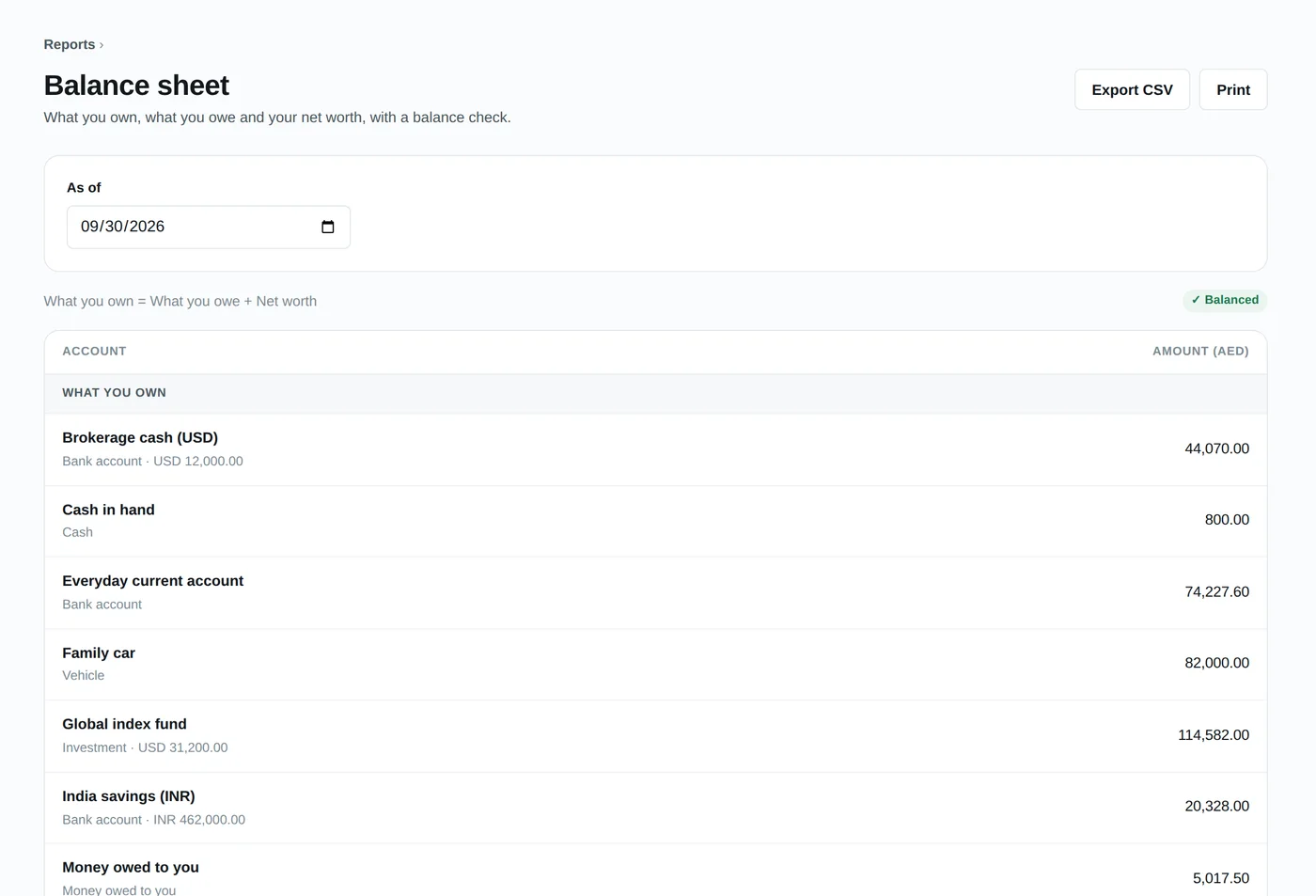Viewport: 1316px width, 896px height.
Task: Click the Vehicle label under Family car
Action: click(84, 675)
